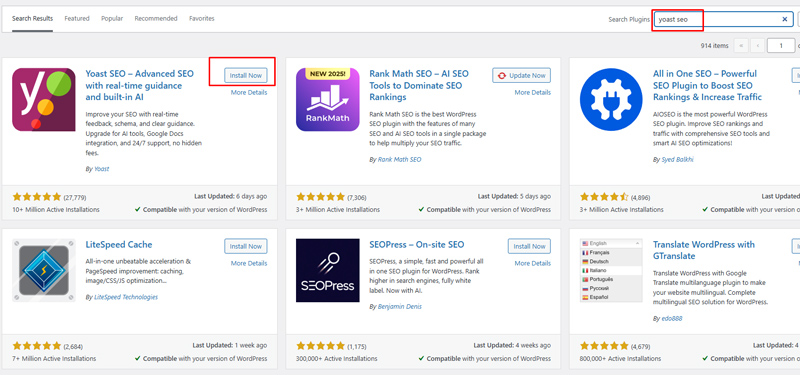Click the SEOPress plugin logo
Screen dimensions: 800x375
pyautogui.click(x=328, y=270)
